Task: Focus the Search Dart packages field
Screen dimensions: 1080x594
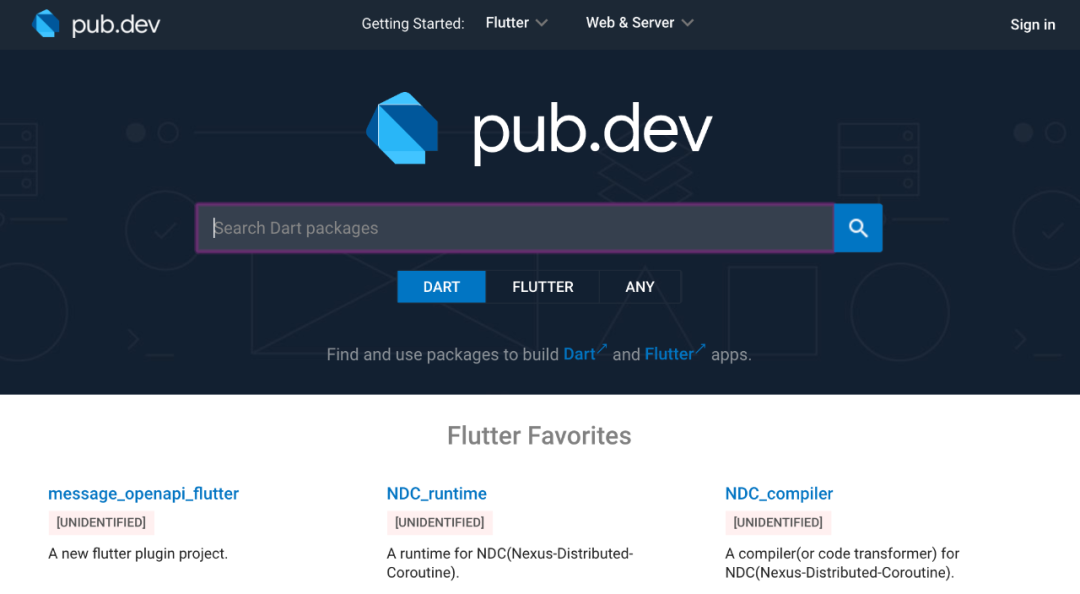Action: point(515,228)
